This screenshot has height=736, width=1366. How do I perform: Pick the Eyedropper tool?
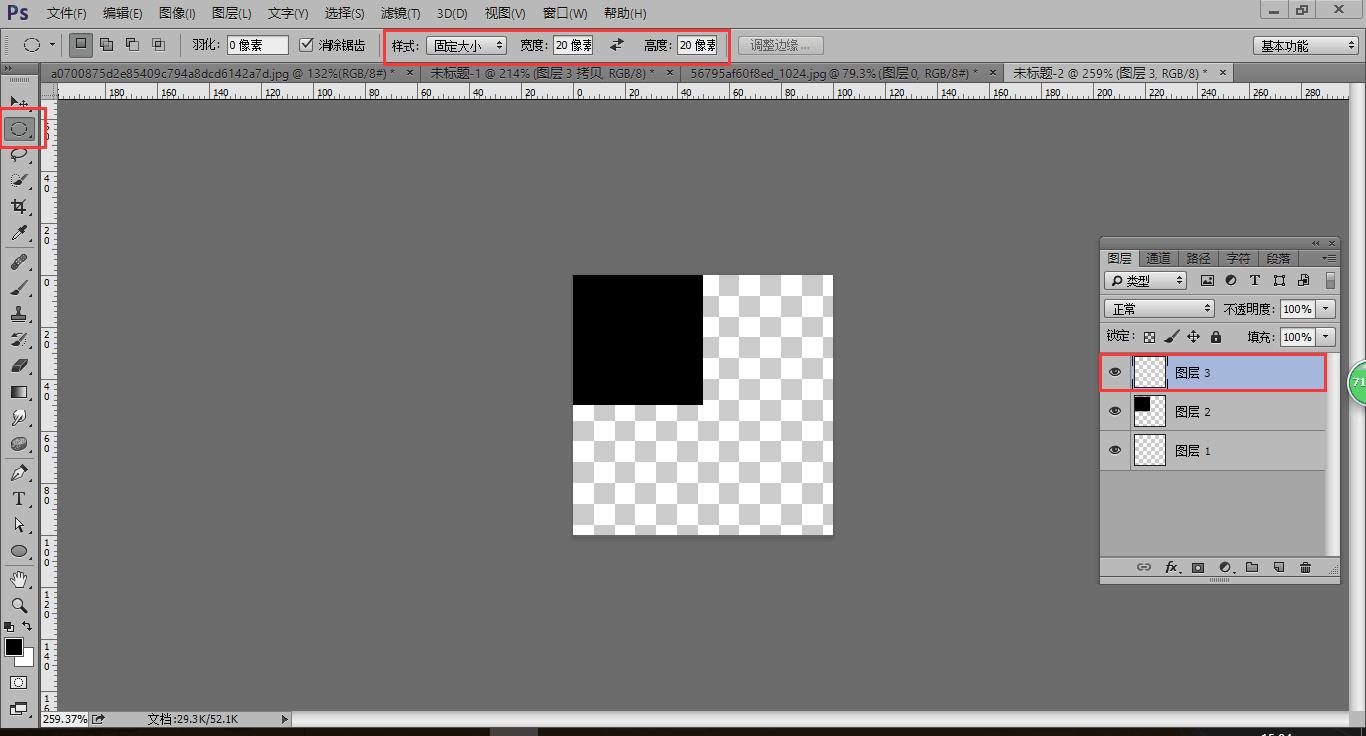pos(19,233)
